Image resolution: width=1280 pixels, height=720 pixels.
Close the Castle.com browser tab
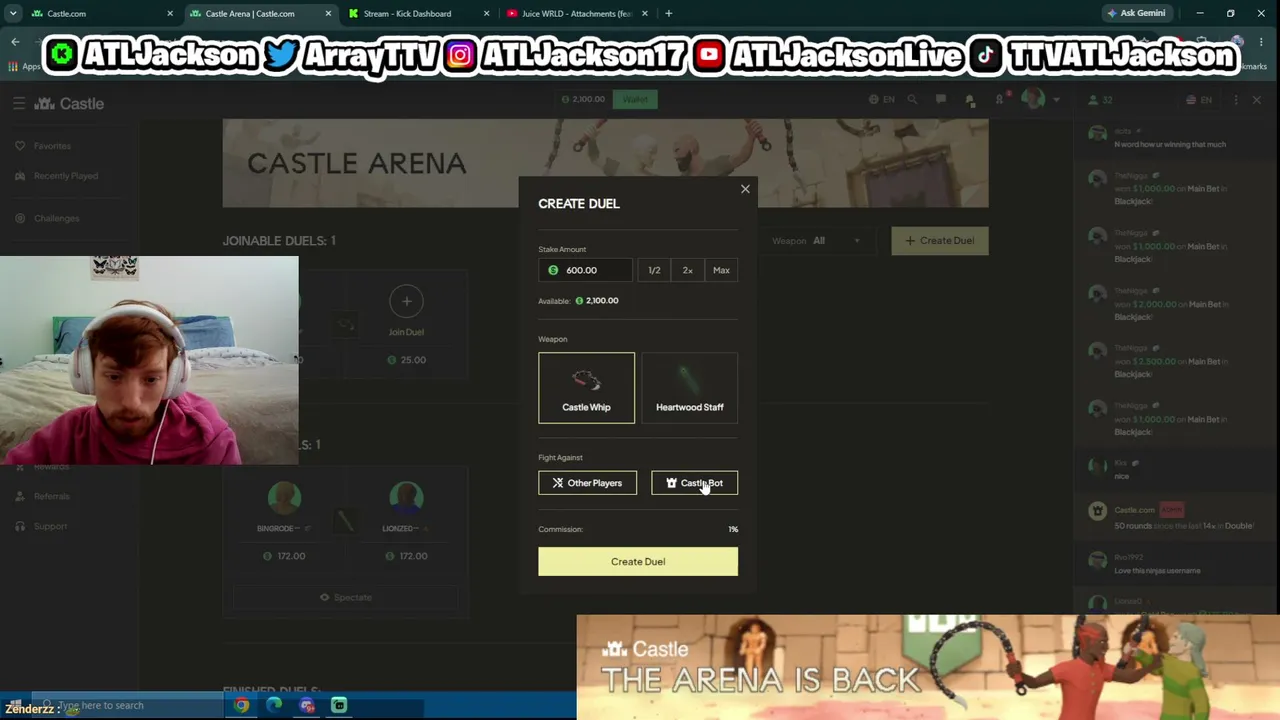click(x=170, y=13)
